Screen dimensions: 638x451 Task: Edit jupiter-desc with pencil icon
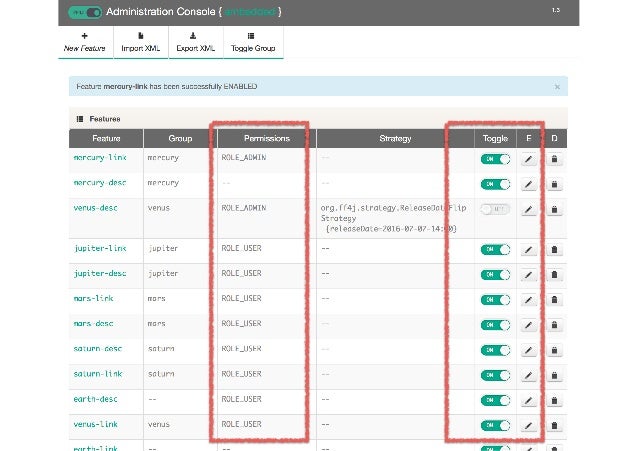[529, 275]
